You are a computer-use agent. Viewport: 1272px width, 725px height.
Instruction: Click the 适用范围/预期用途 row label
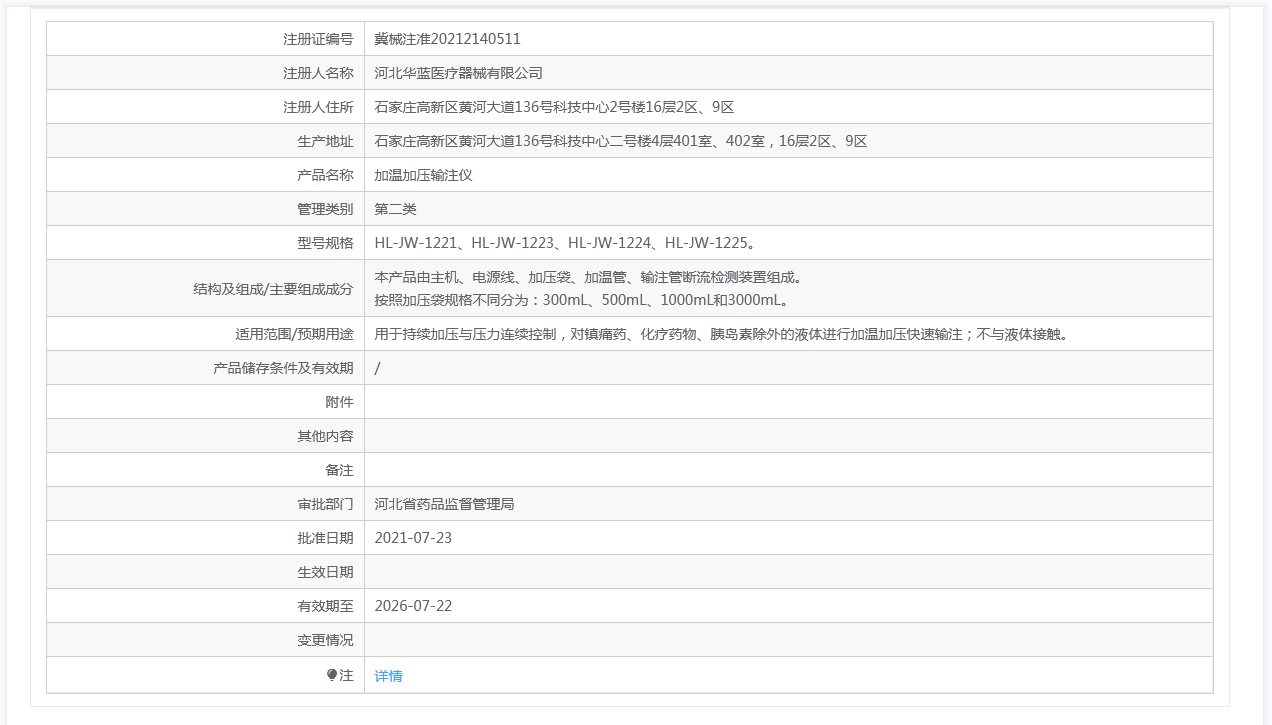pyautogui.click(x=287, y=334)
